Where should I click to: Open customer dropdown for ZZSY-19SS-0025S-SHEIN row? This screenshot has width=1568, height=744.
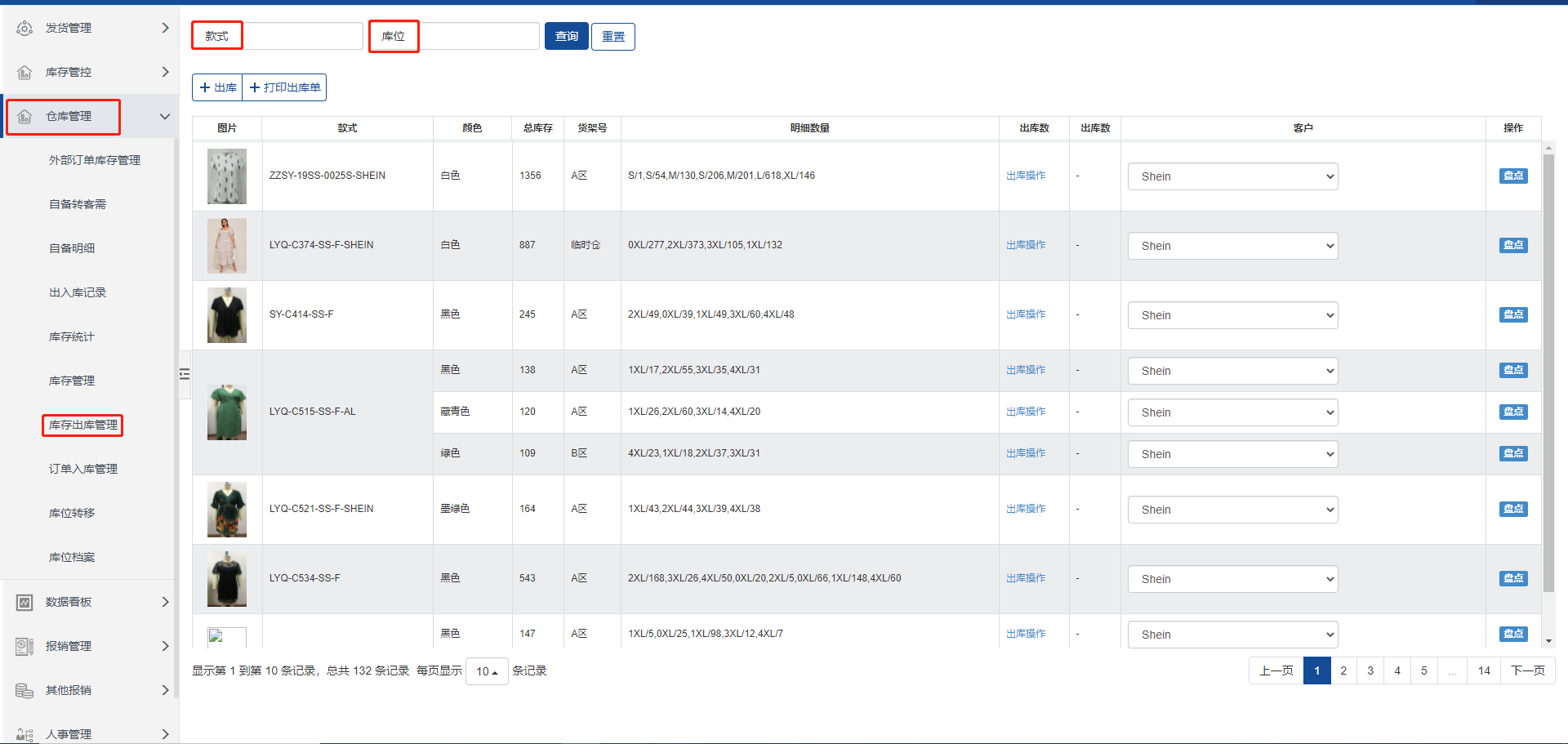1232,176
